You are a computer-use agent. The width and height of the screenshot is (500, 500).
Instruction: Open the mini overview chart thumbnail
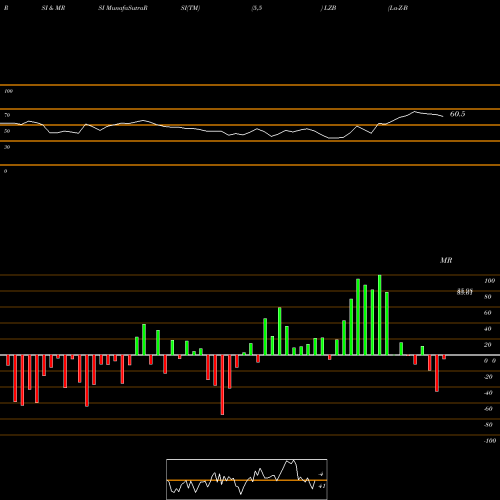(x=247, y=479)
